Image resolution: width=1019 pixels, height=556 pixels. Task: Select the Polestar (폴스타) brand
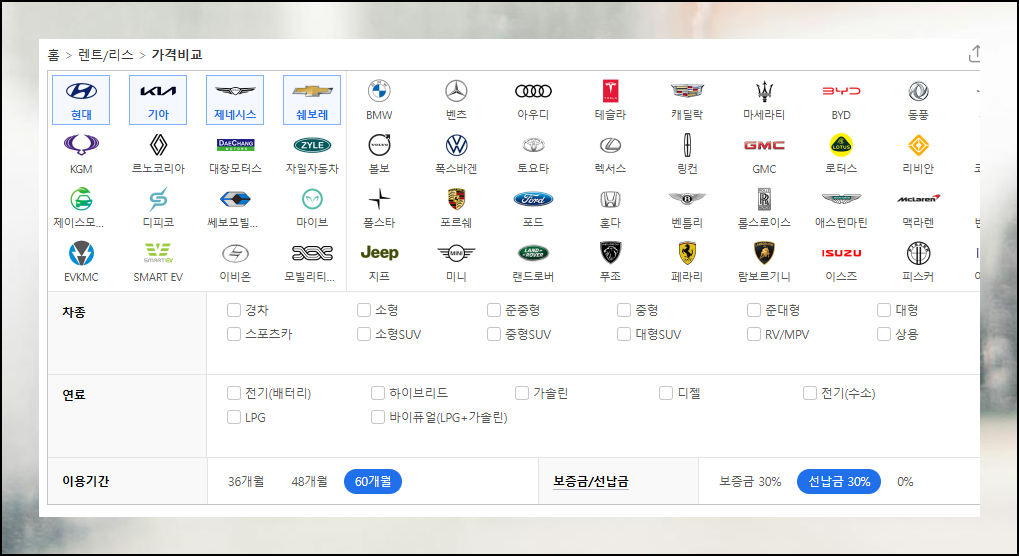coord(379,199)
